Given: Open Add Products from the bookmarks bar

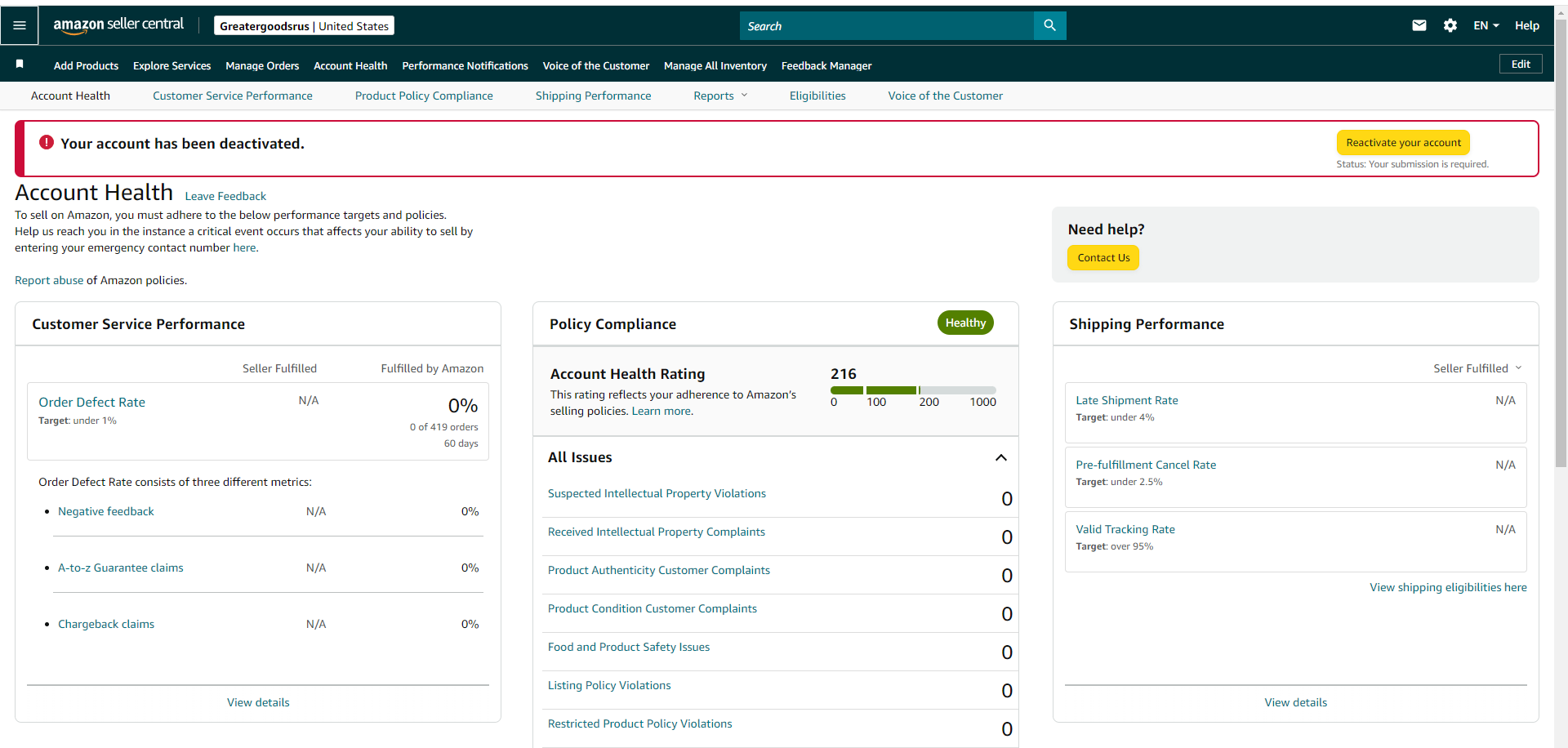Looking at the screenshot, I should [x=86, y=65].
